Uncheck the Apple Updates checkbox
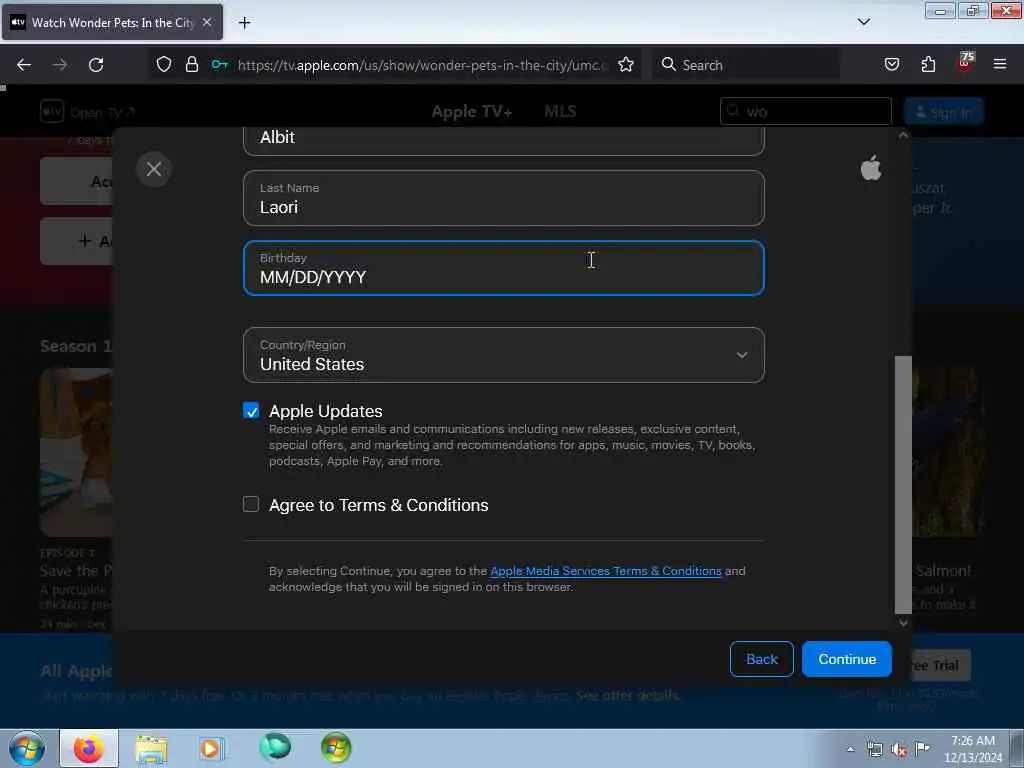The image size is (1024, 768). tap(251, 411)
